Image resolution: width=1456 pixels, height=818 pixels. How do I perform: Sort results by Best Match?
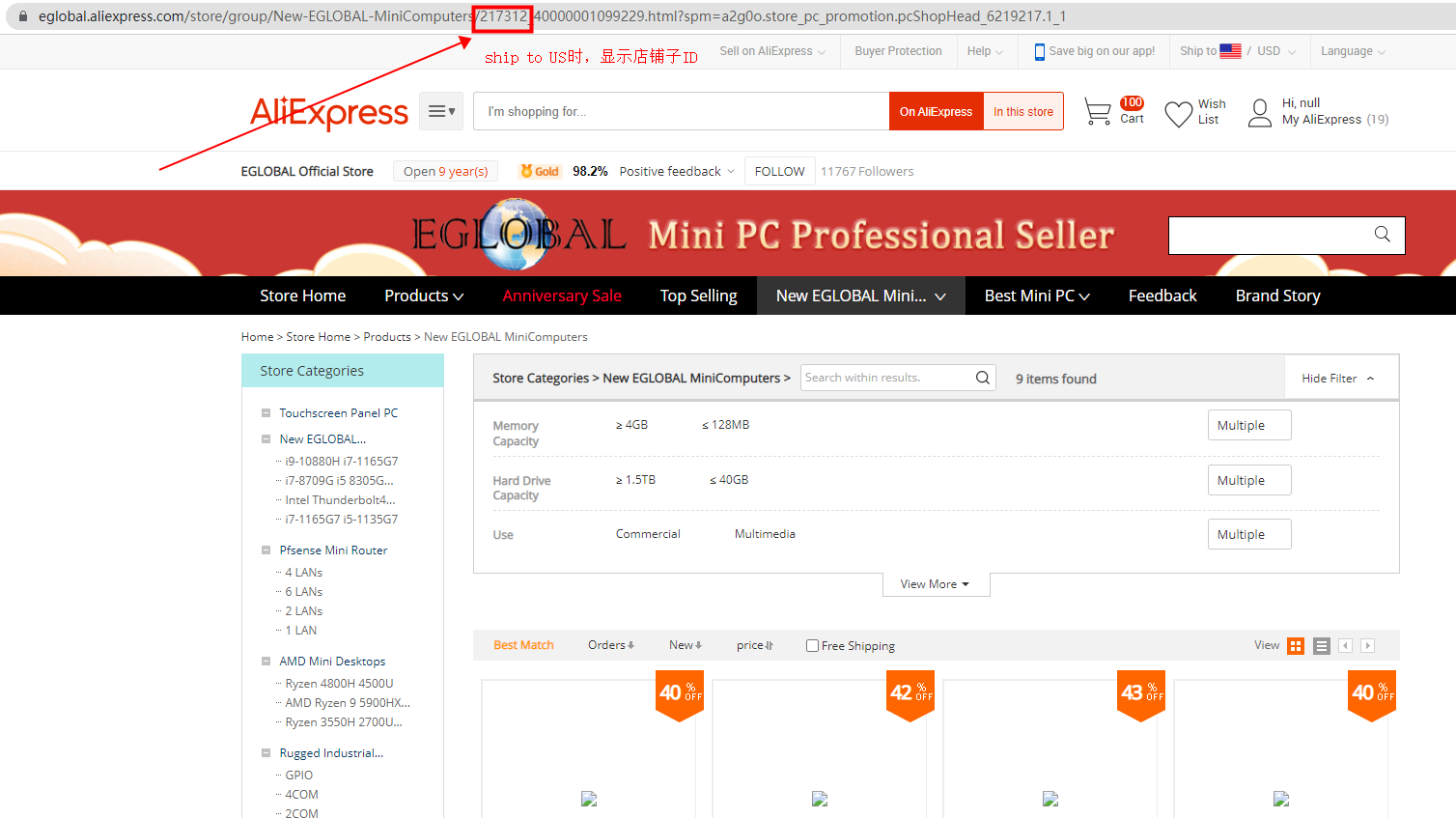point(523,645)
